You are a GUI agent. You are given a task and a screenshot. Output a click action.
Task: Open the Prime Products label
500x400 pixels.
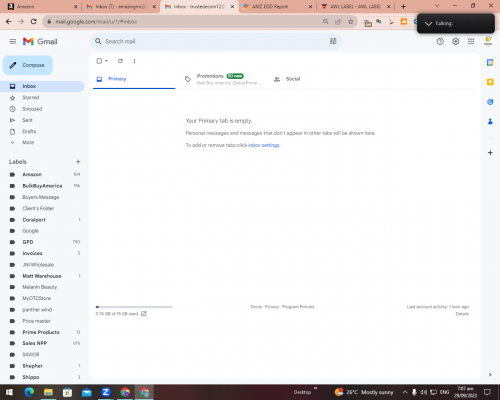point(41,332)
